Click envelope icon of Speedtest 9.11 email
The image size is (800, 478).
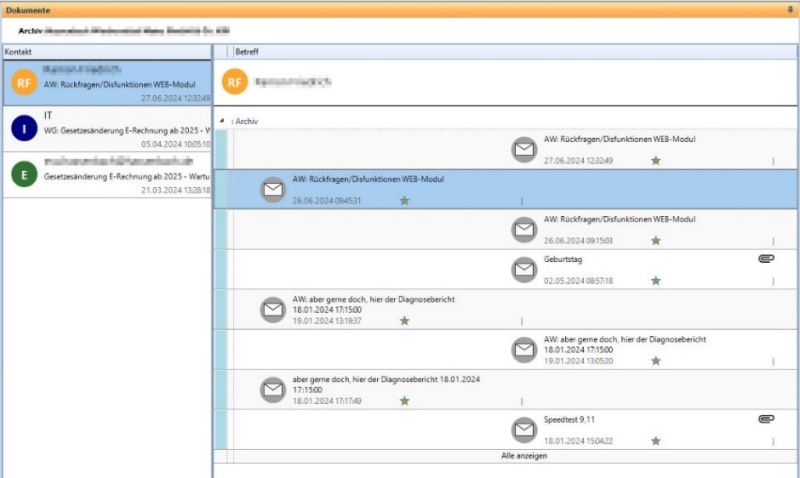(x=524, y=430)
